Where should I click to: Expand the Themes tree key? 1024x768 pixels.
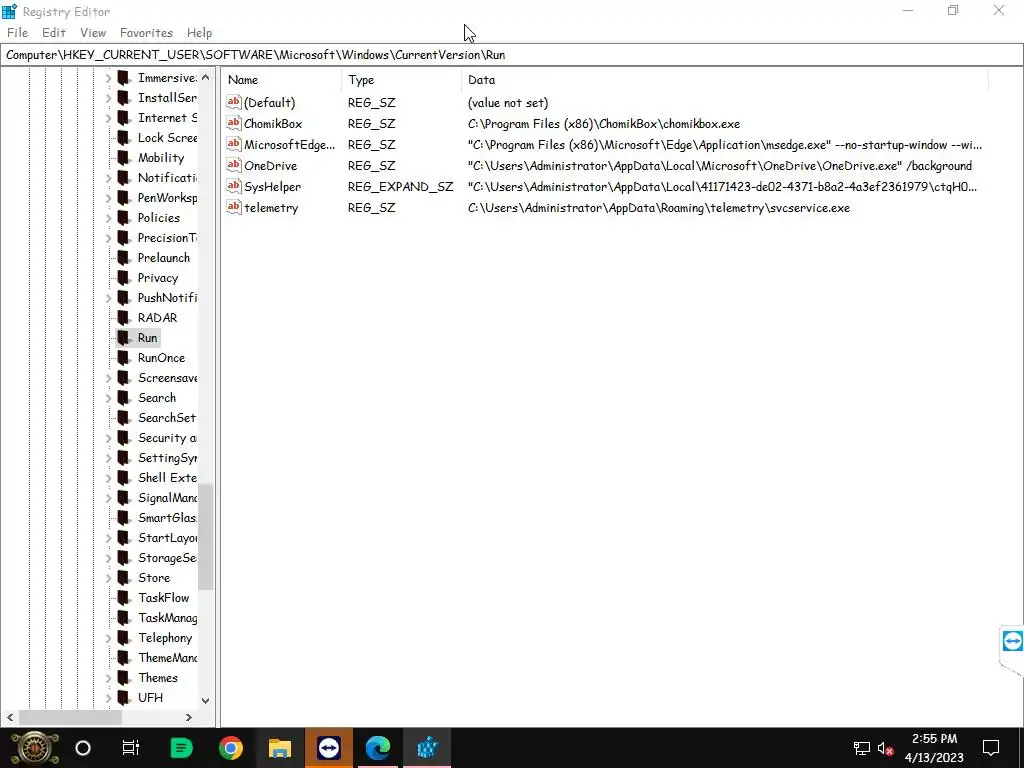[108, 678]
